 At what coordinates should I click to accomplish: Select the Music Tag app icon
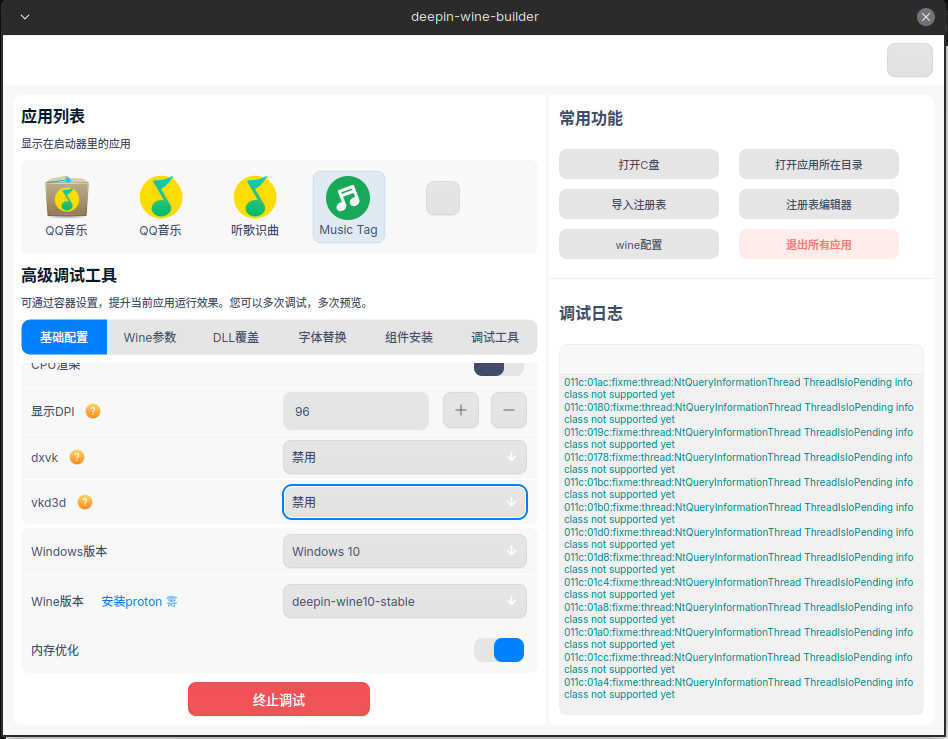click(x=348, y=206)
